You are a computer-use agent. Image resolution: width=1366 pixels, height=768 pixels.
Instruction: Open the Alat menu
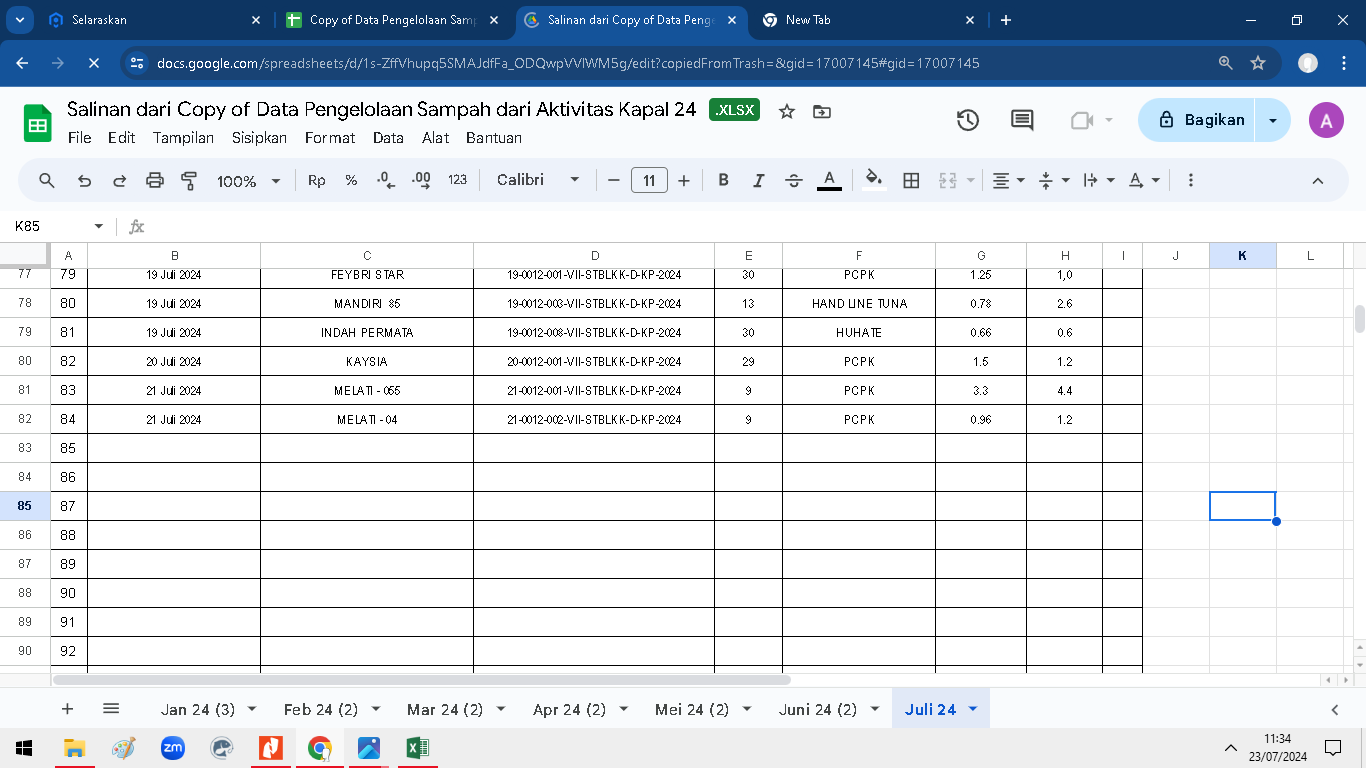[x=435, y=138]
